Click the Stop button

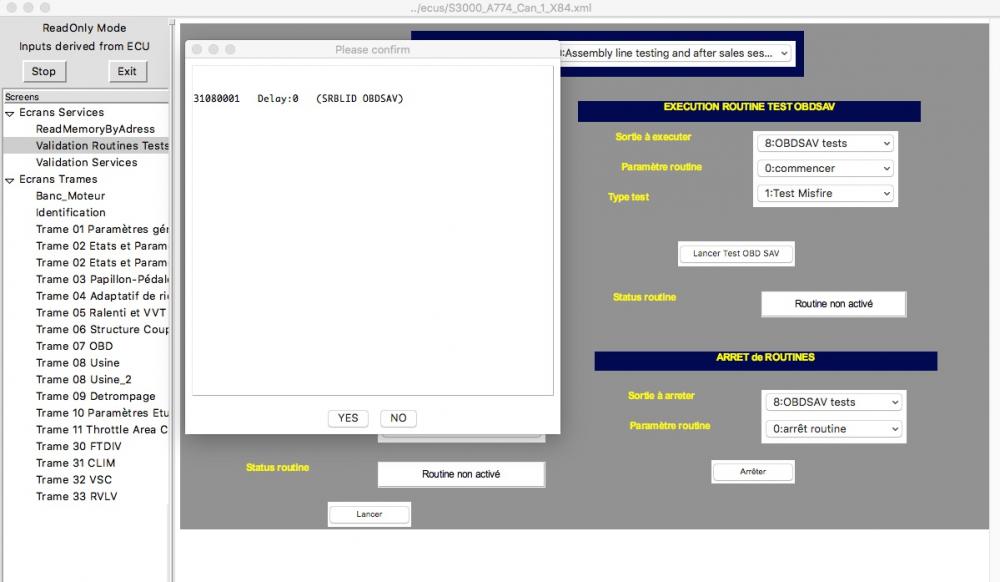point(43,71)
